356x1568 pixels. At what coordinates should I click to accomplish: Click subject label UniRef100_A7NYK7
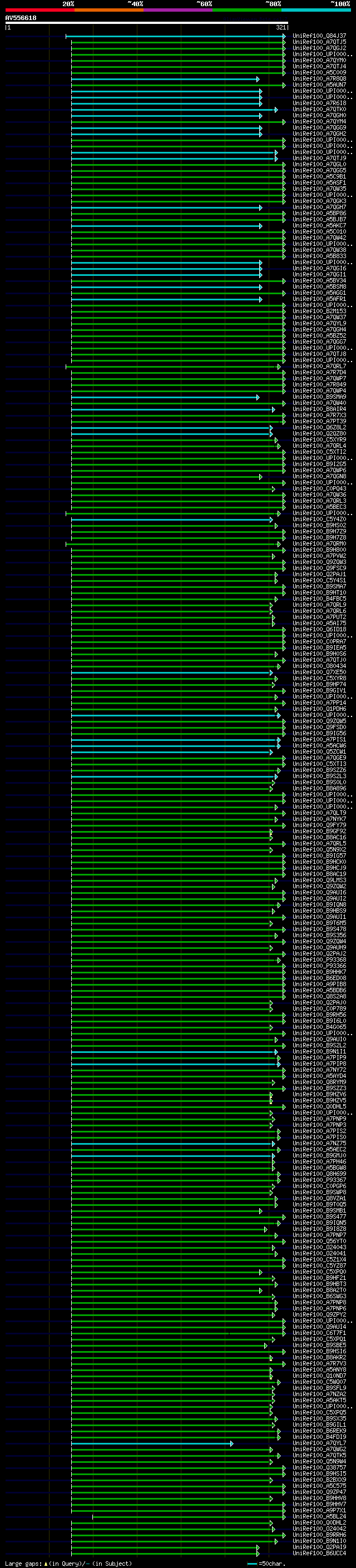click(x=319, y=819)
